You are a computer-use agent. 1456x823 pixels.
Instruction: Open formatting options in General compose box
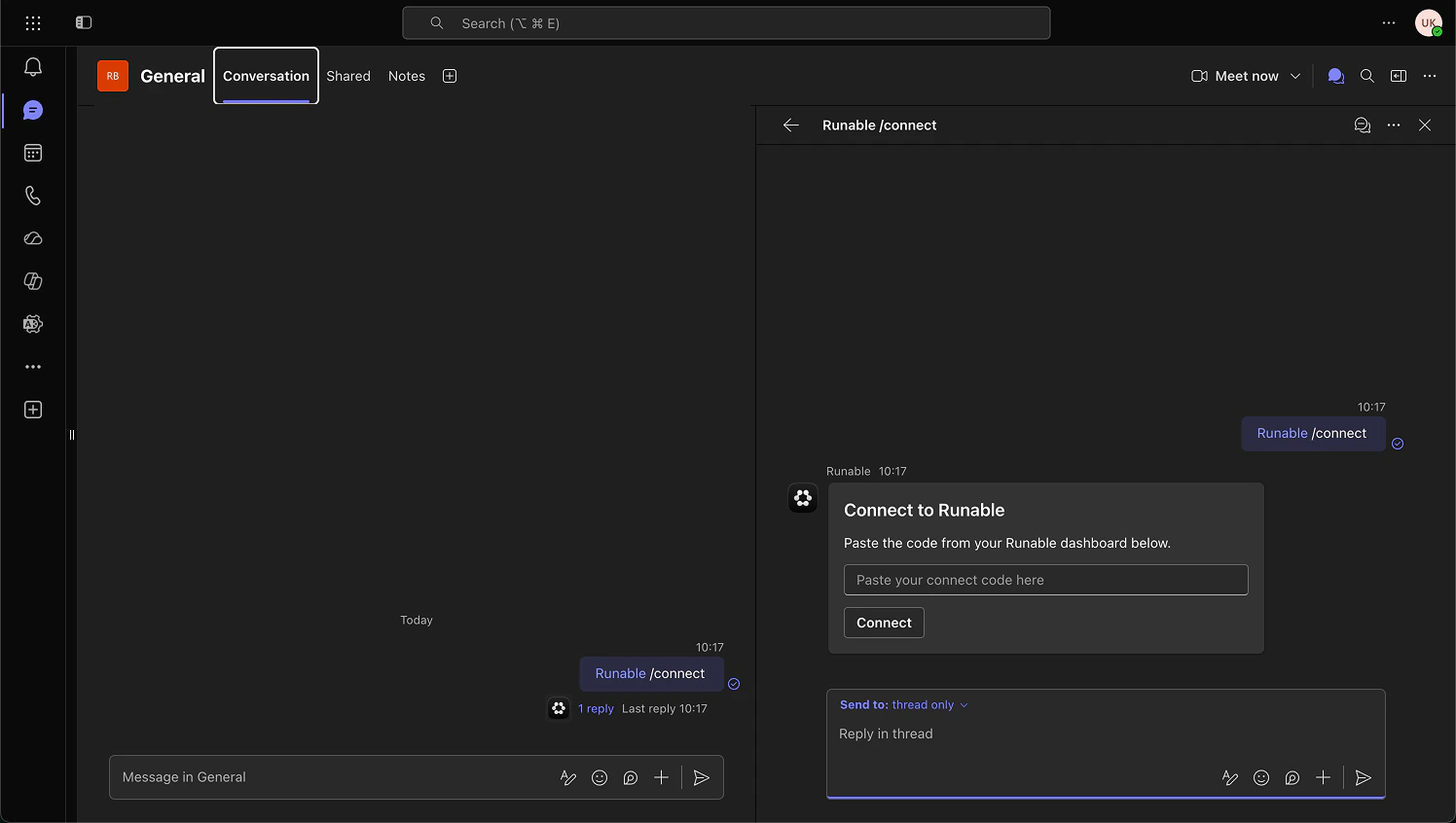click(x=568, y=777)
